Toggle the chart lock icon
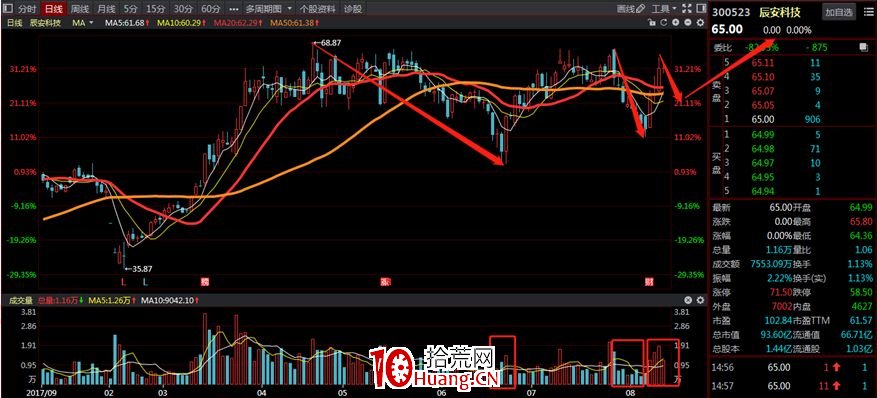The width and height of the screenshot is (877, 398). [651, 23]
